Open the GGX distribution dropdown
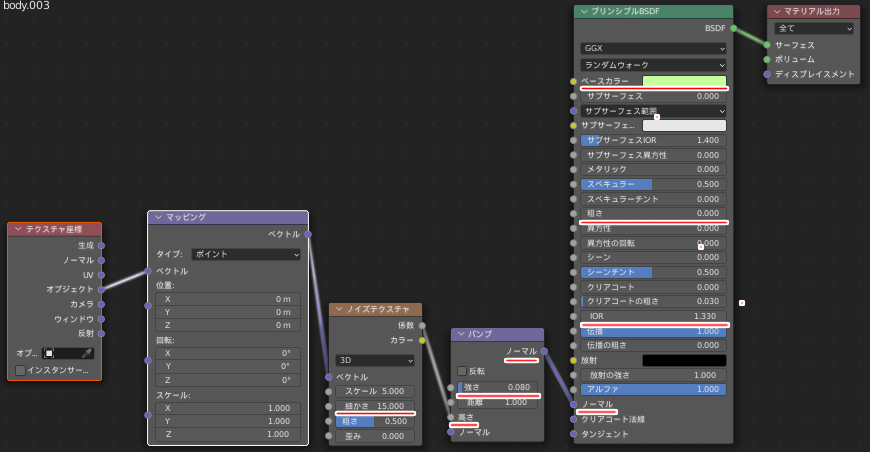Image resolution: width=870 pixels, height=452 pixels. [x=653, y=48]
